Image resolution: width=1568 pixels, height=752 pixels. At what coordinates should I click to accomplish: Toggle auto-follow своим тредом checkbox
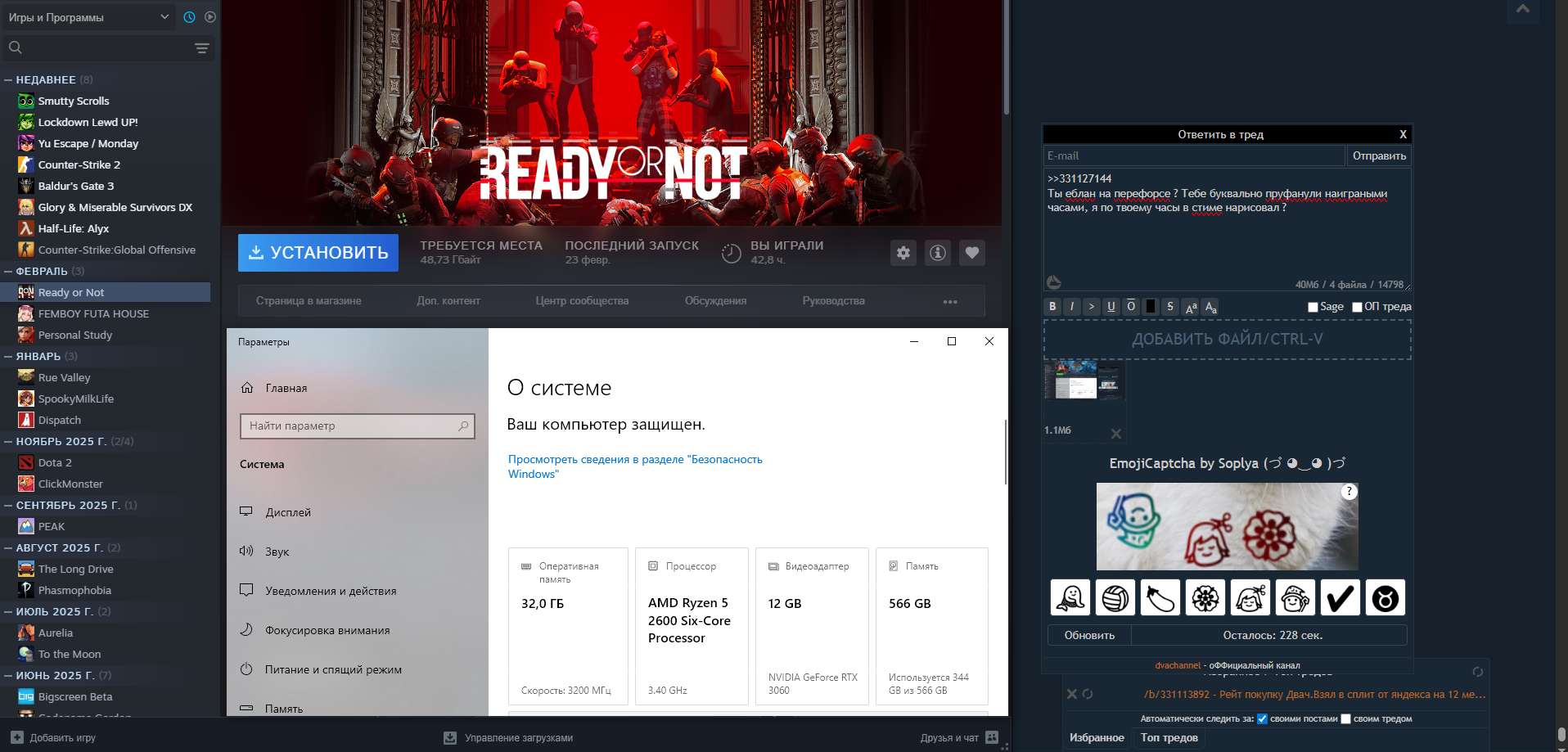tap(1345, 719)
